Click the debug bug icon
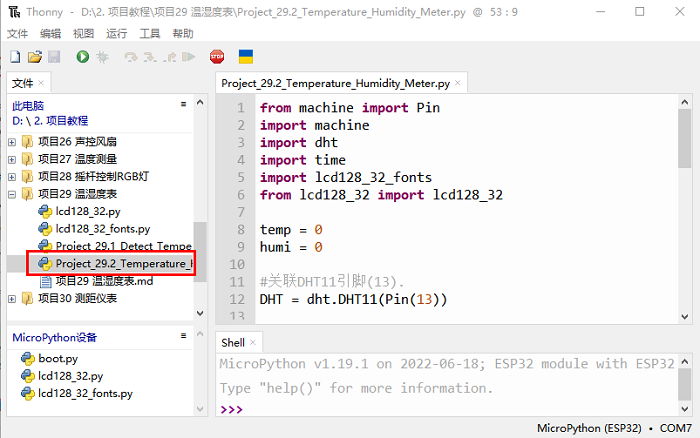700x438 pixels. click(101, 57)
